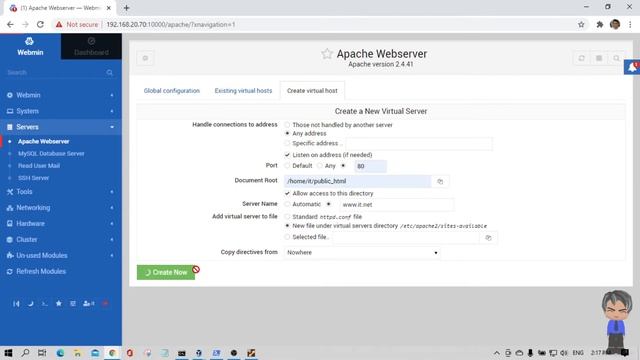The height and width of the screenshot is (360, 640).
Task: Expand the Hardware sidebar category
Action: tap(61, 223)
